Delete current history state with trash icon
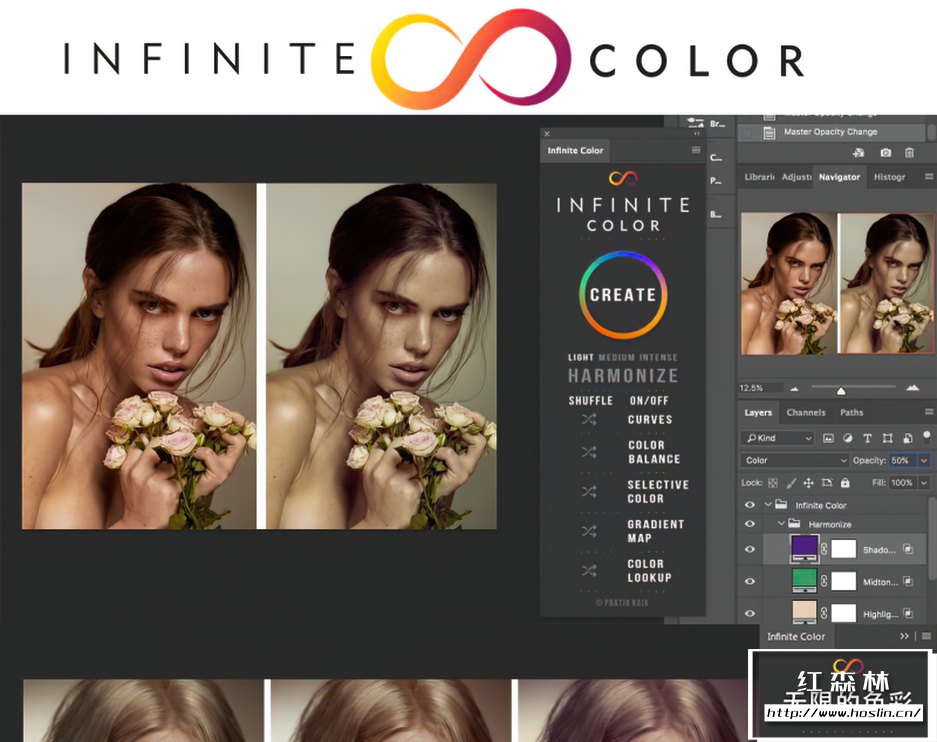937x742 pixels. pos(909,153)
